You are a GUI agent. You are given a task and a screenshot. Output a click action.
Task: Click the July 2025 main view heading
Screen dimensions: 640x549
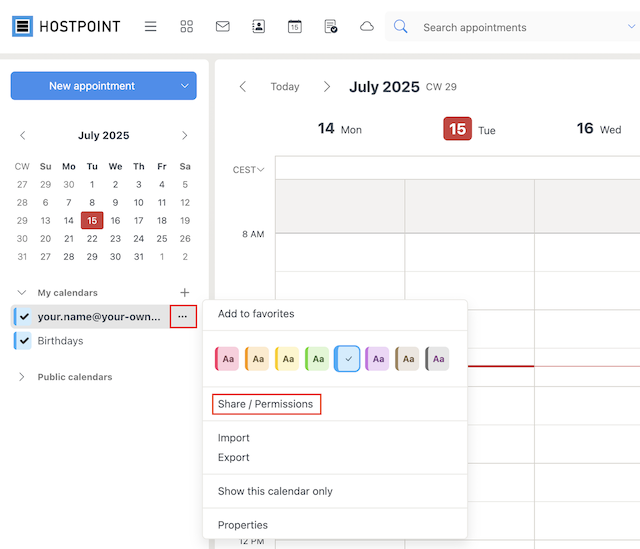(x=384, y=87)
